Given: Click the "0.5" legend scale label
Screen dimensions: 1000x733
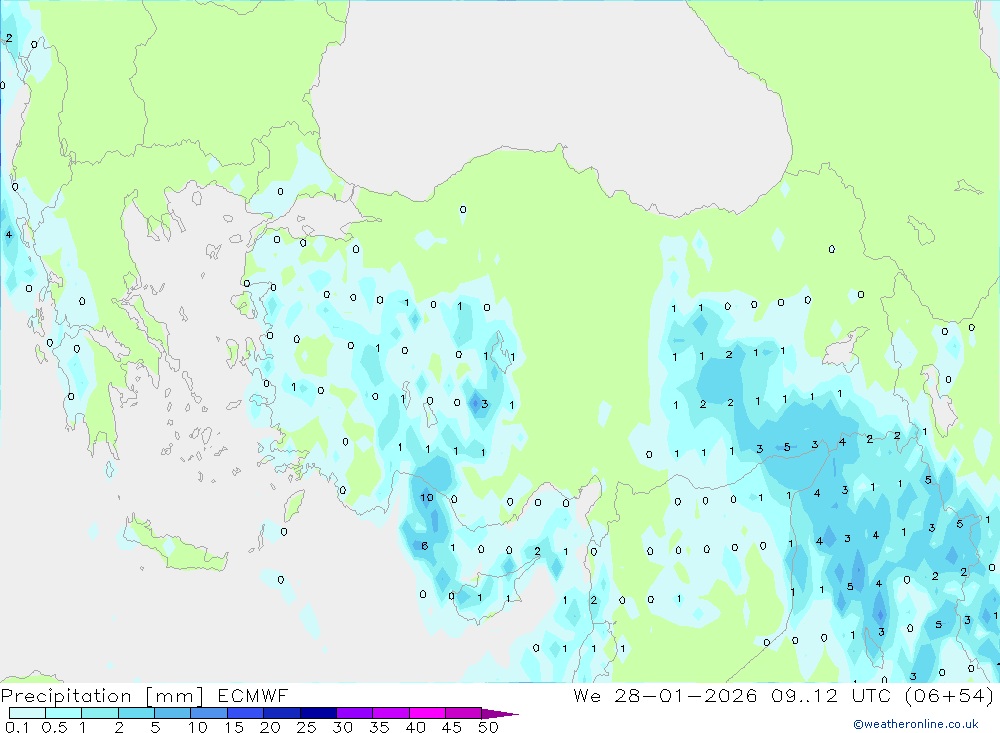Looking at the screenshot, I should (54, 727).
